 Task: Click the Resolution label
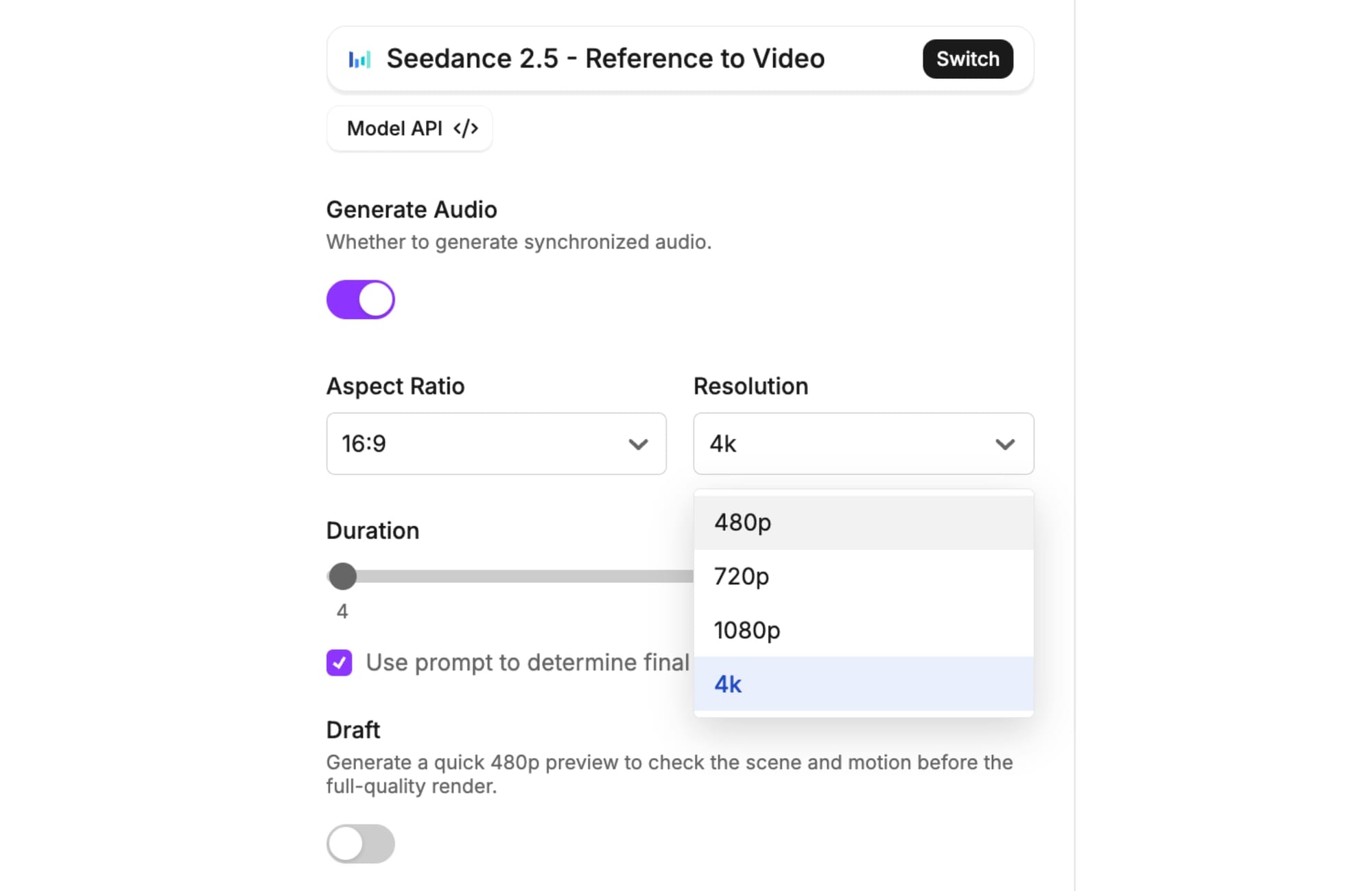point(751,386)
